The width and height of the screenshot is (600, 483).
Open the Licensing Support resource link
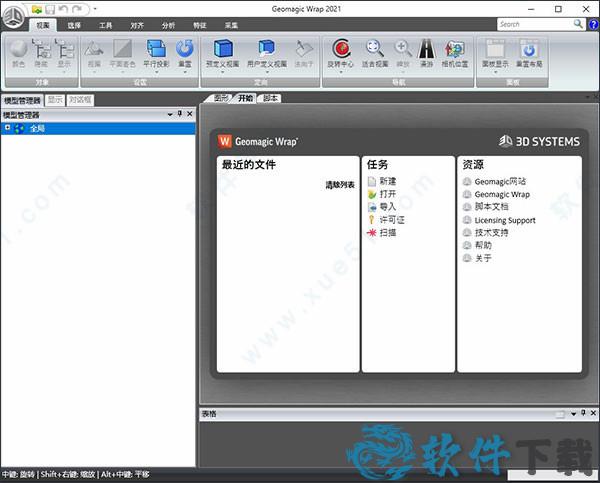[504, 220]
